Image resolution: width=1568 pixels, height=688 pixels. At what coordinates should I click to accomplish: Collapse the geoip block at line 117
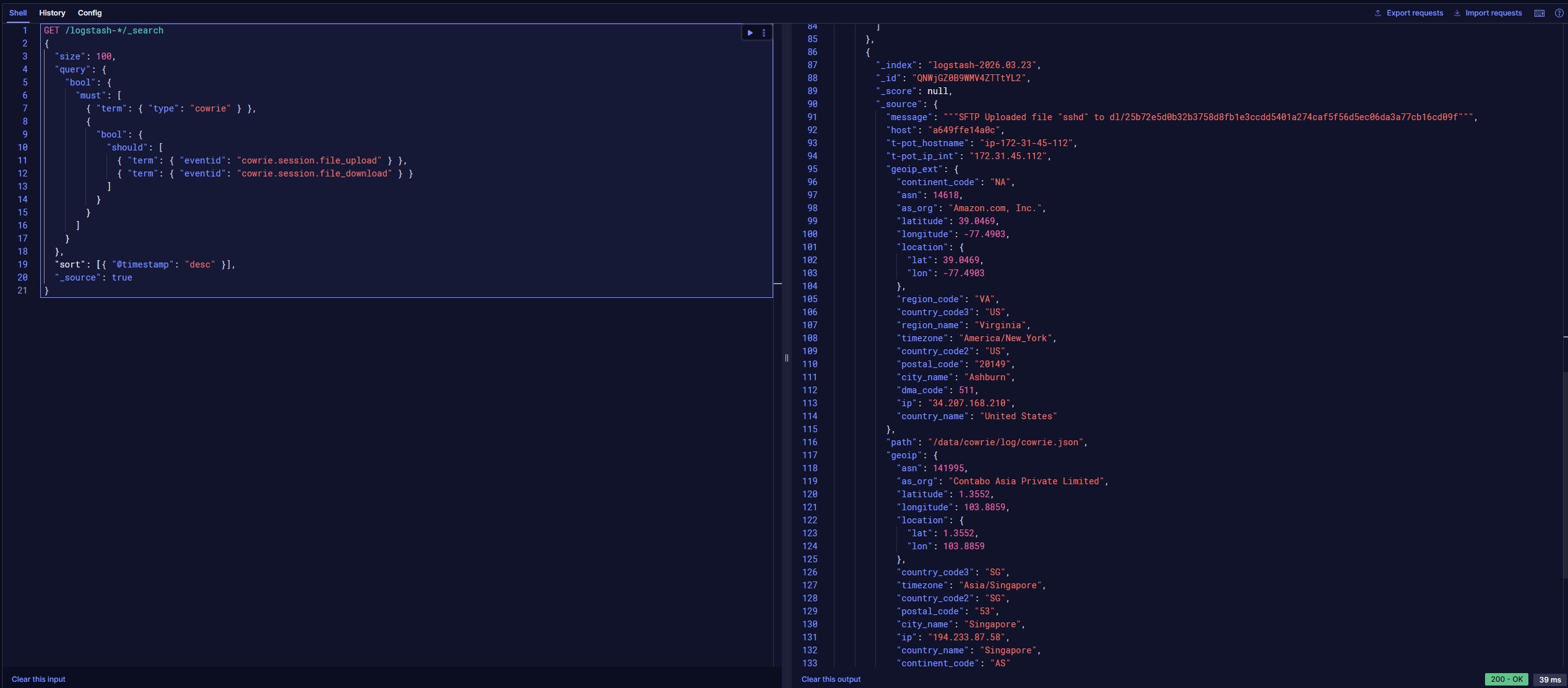tap(827, 455)
